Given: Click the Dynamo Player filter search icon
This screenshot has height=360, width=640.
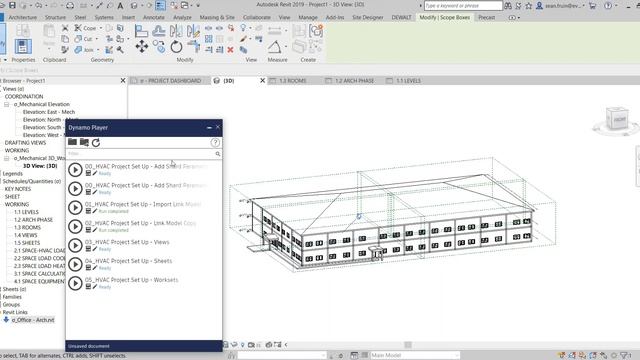Looking at the screenshot, I should coord(218,154).
